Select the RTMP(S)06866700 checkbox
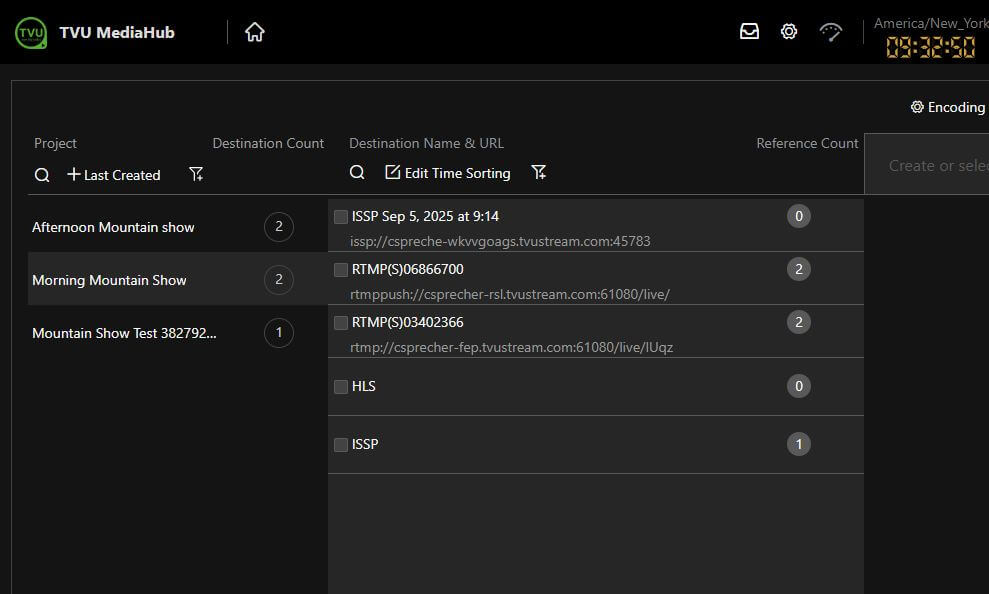 [x=341, y=270]
